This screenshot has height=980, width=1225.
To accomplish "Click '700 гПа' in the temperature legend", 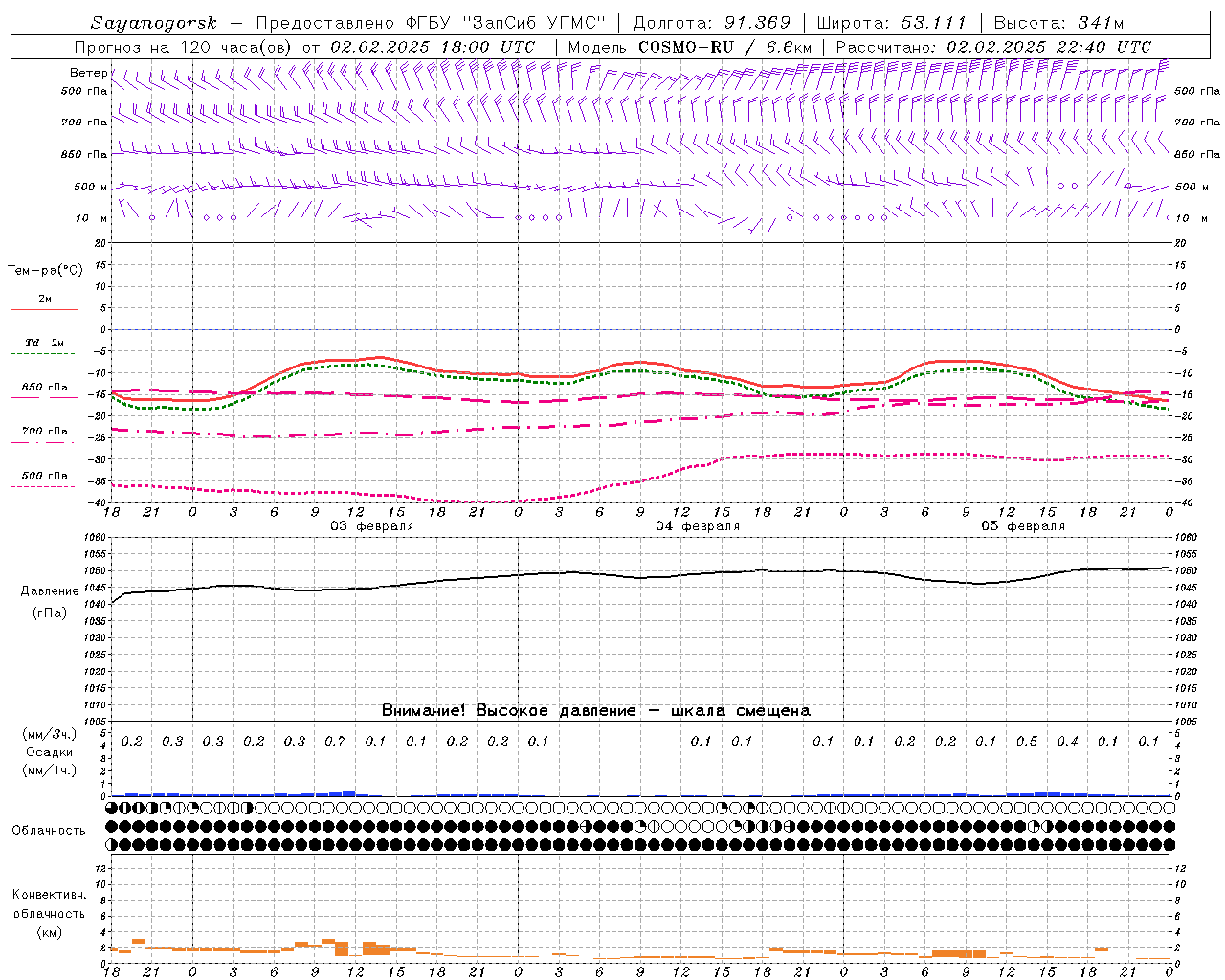I will (45, 432).
